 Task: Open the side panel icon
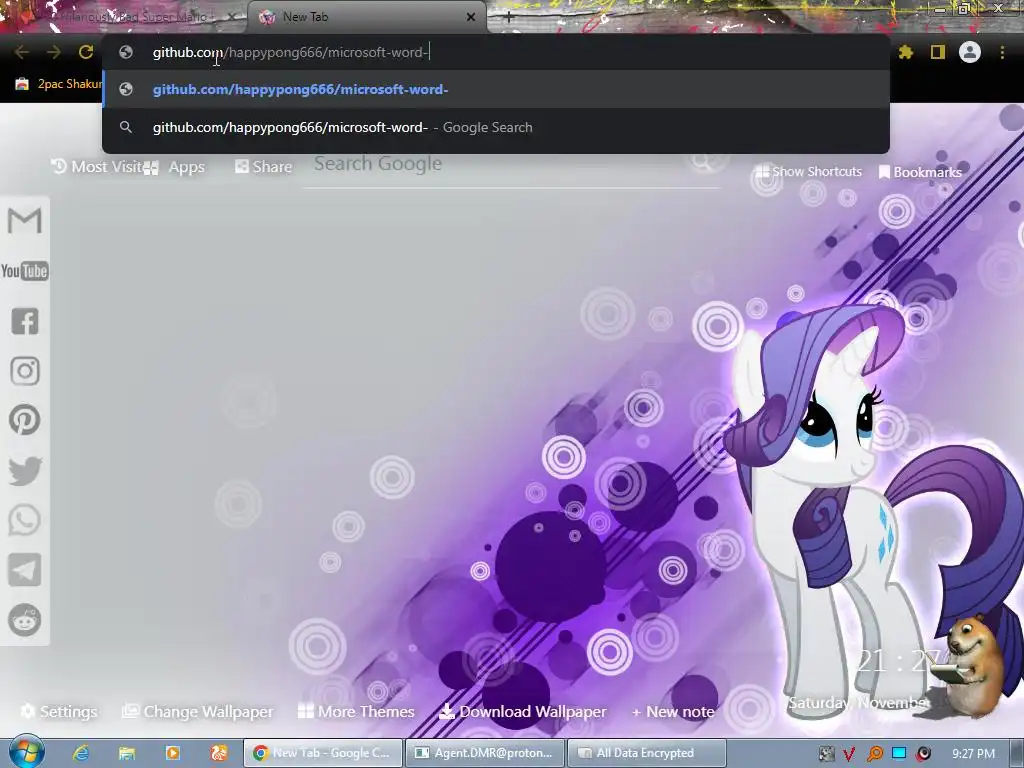(938, 52)
